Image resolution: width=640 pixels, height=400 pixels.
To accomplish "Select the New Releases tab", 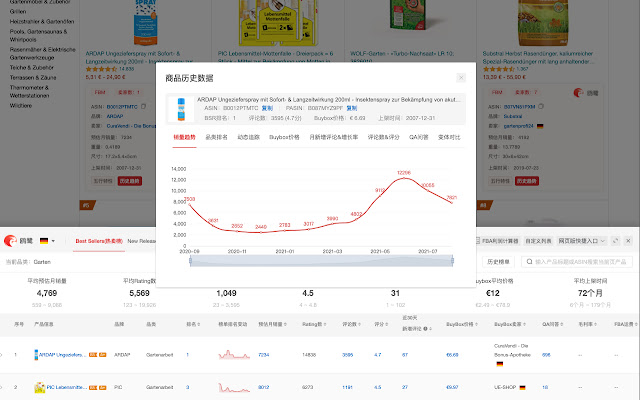I will click(x=141, y=241).
